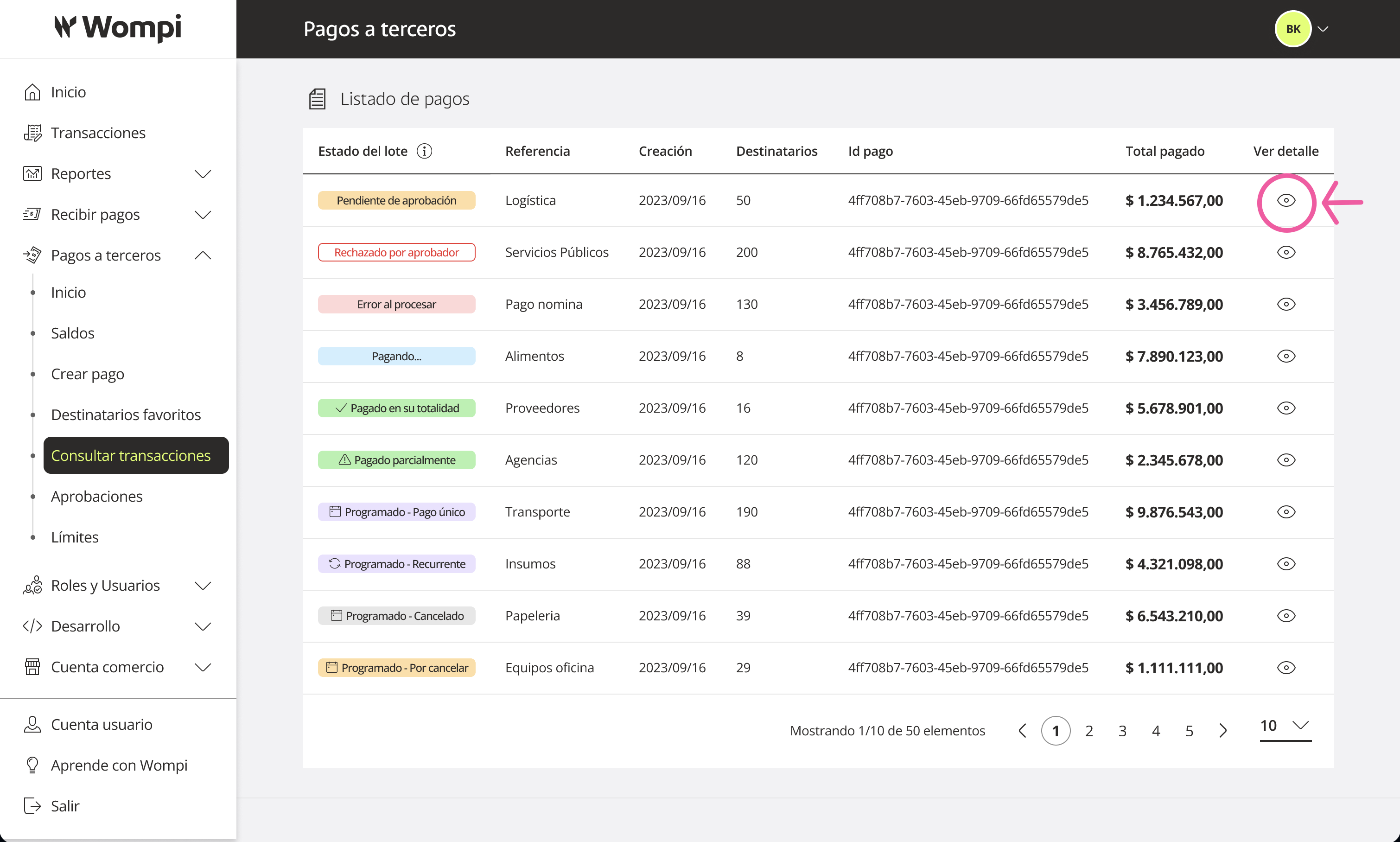Viewport: 1400px width, 842px height.
Task: View detail of Insumos payment
Action: point(1286,564)
